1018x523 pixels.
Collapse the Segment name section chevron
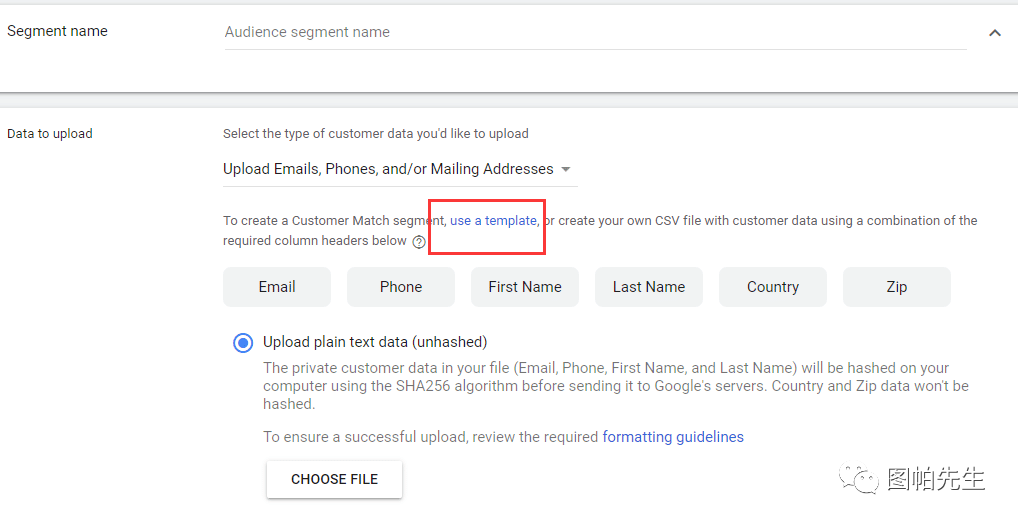(x=994, y=33)
